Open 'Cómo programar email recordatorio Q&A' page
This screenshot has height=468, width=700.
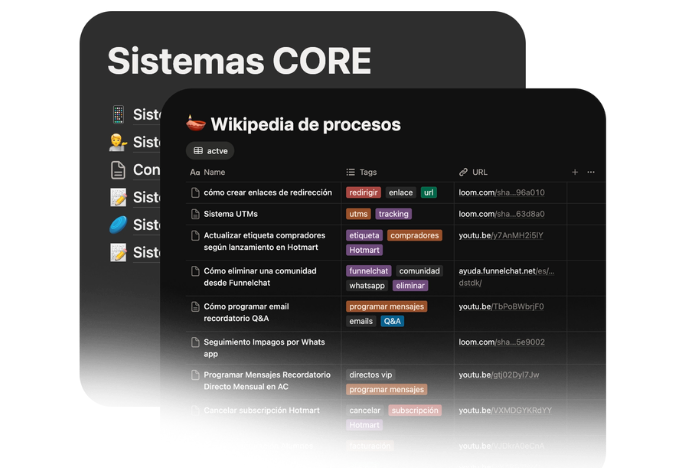[x=246, y=306]
